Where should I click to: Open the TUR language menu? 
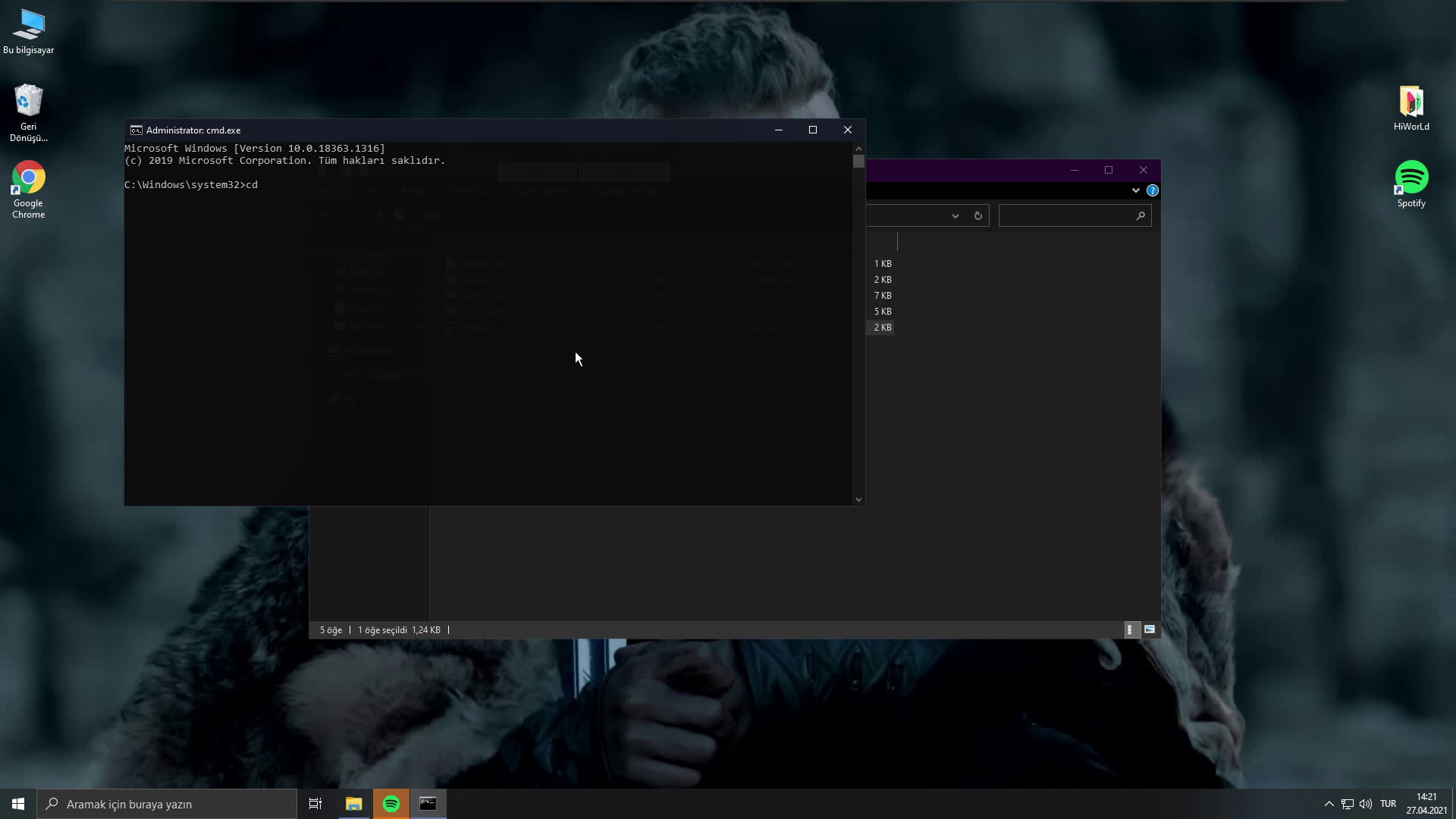click(x=1389, y=804)
